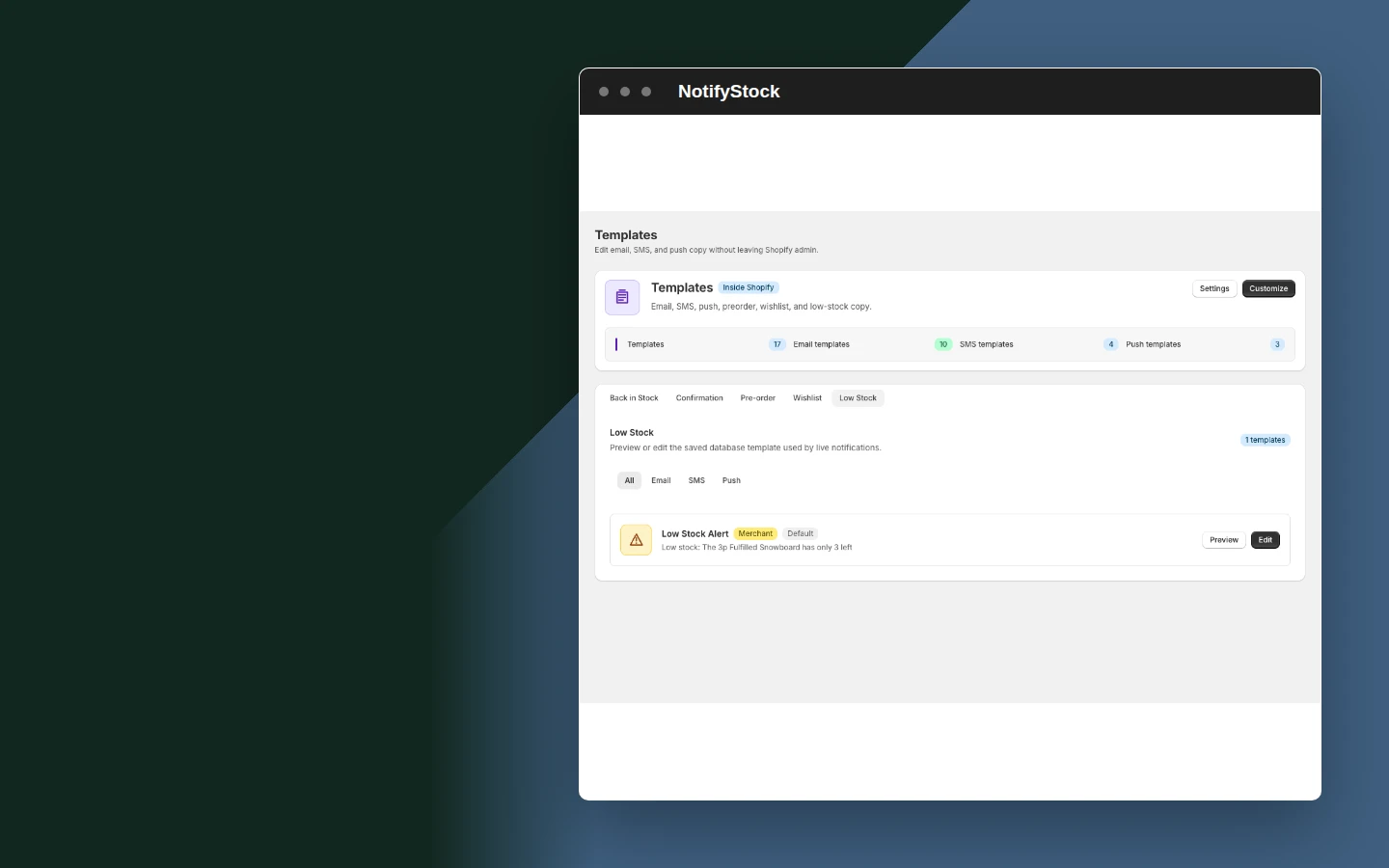Select the Low Stock tab

(x=858, y=398)
